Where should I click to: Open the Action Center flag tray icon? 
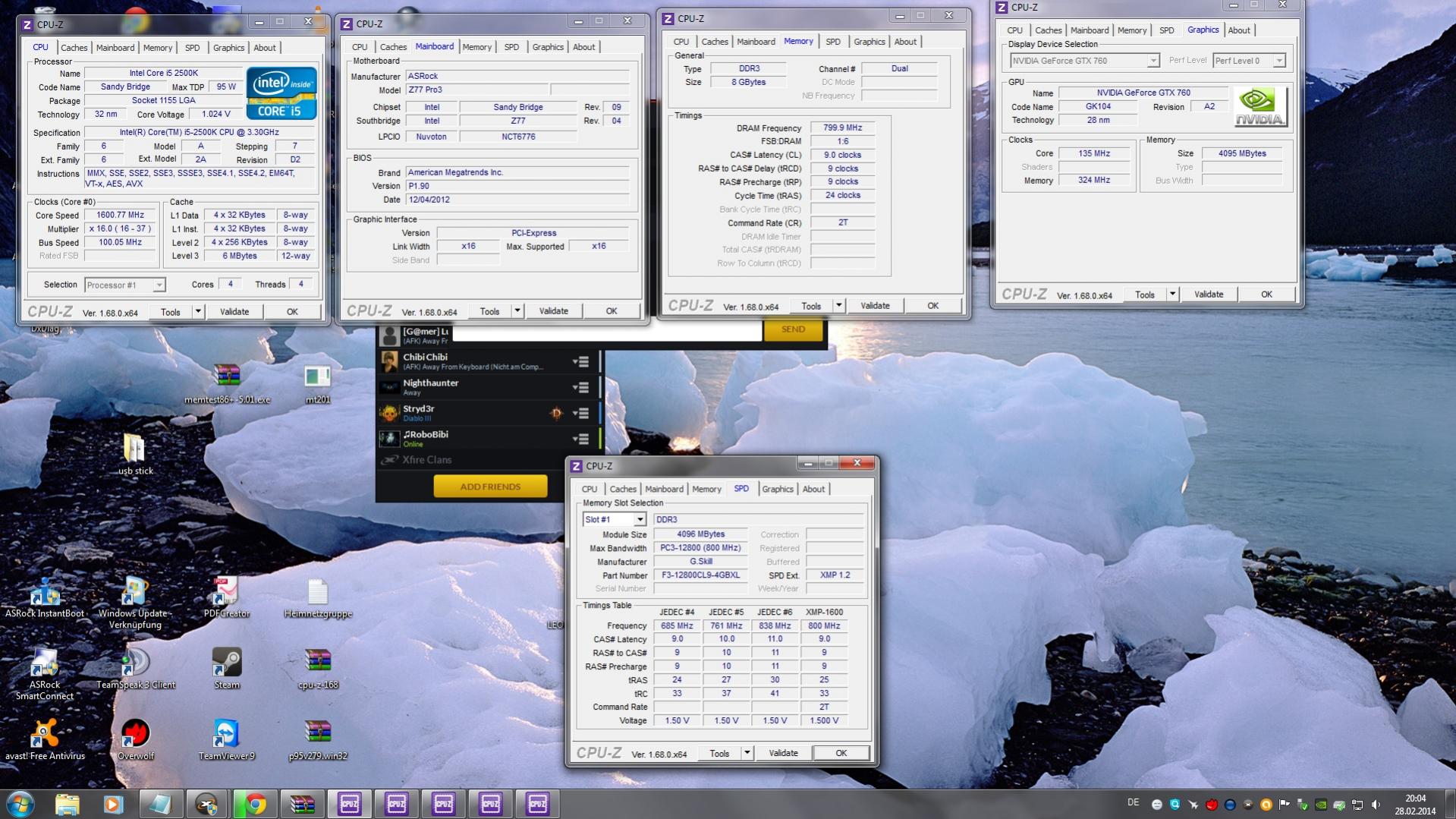coord(1285,805)
